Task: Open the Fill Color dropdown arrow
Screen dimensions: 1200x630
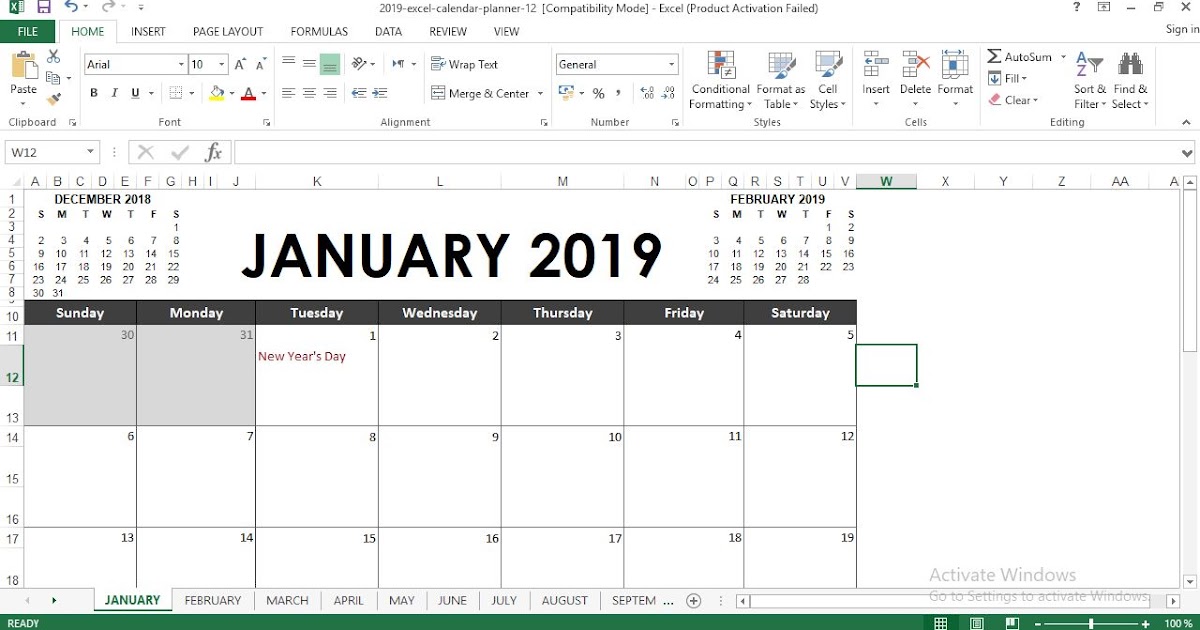Action: pos(230,93)
